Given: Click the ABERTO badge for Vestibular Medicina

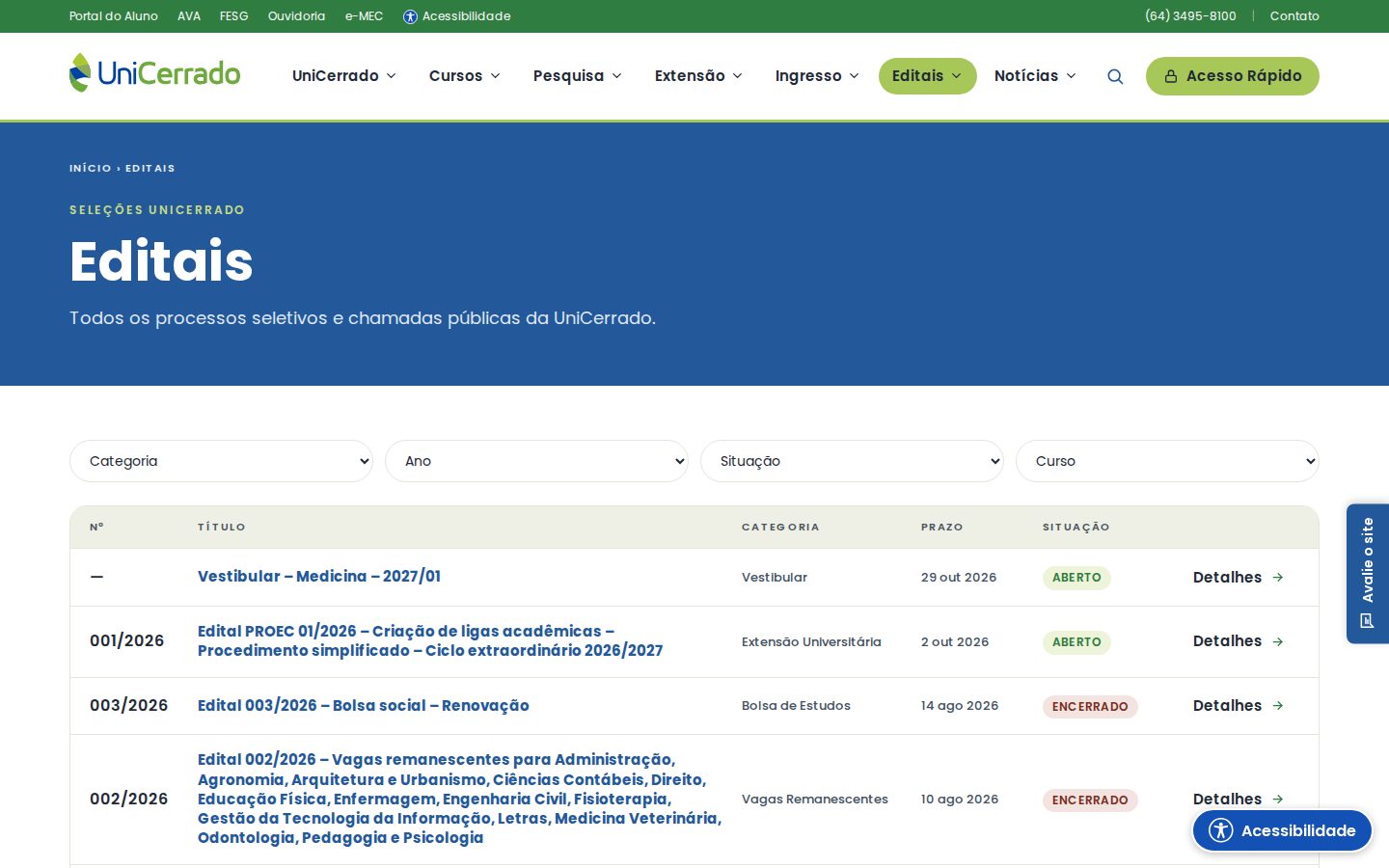Looking at the screenshot, I should [x=1076, y=578].
